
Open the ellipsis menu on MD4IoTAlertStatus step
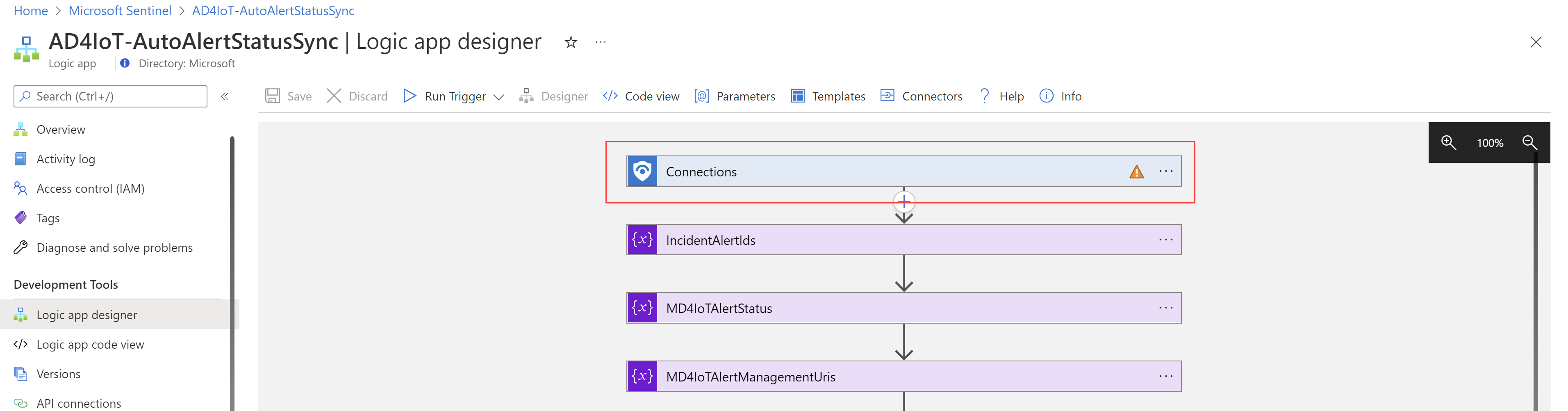tap(1166, 308)
